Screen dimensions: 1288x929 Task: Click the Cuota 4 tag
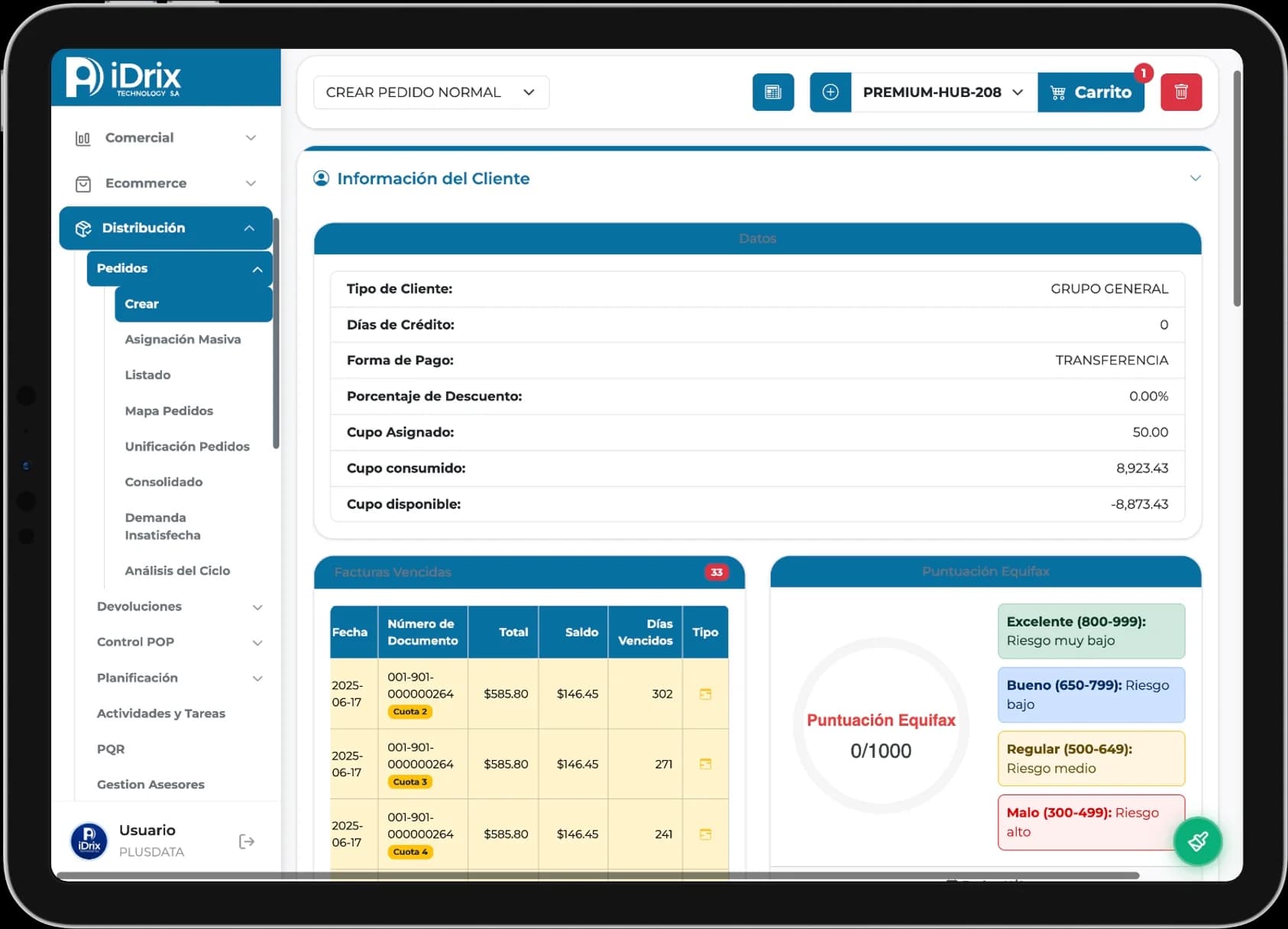point(410,852)
